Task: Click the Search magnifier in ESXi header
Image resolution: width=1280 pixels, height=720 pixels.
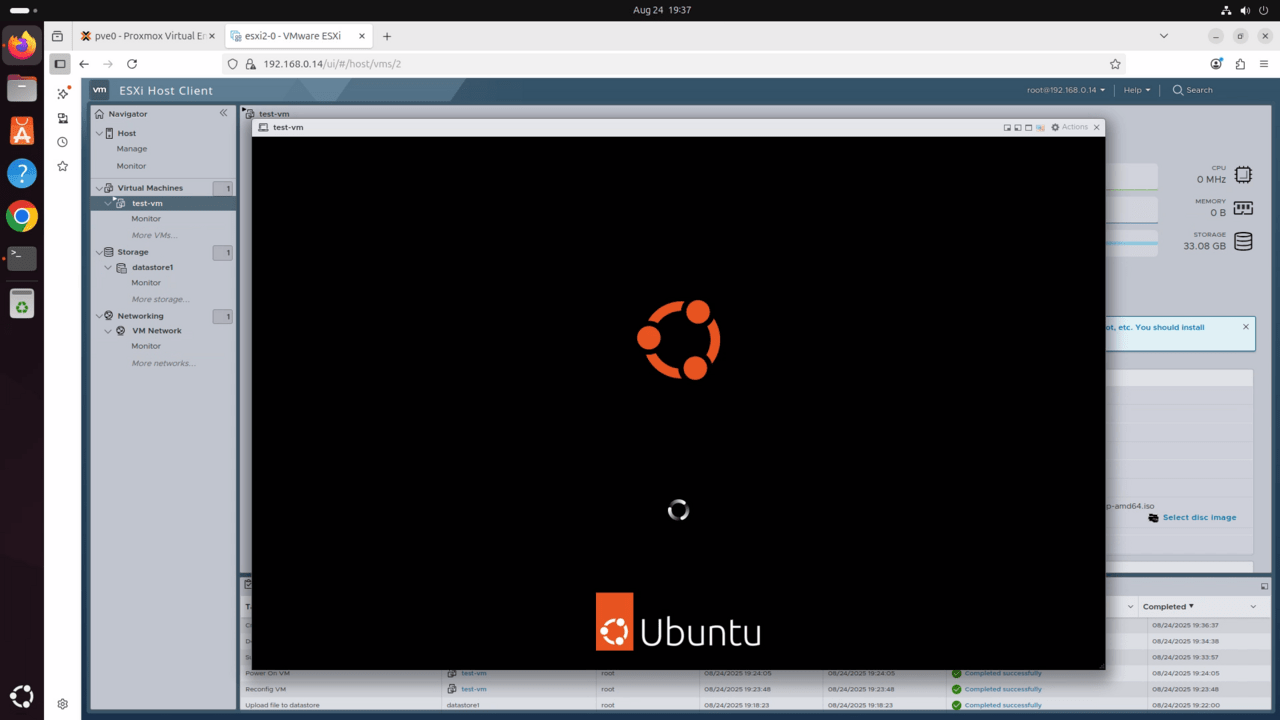Action: coord(1178,90)
